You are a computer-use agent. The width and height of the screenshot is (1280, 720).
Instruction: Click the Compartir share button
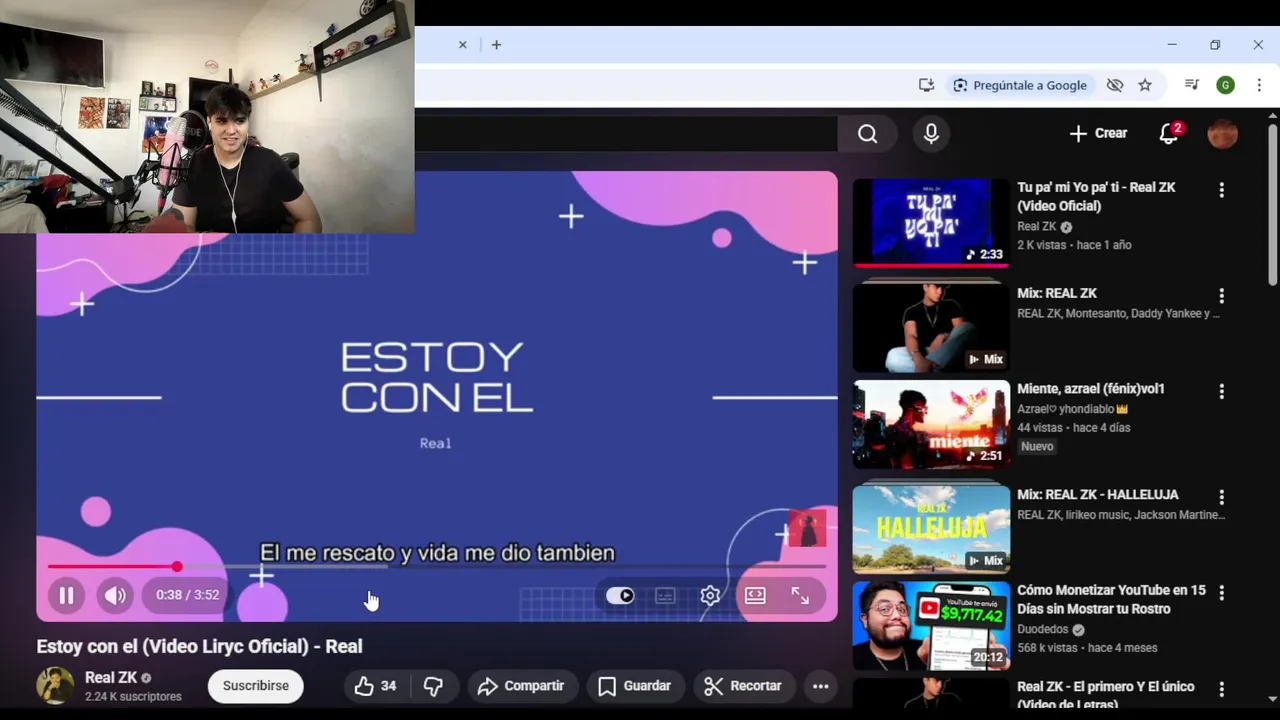click(521, 686)
